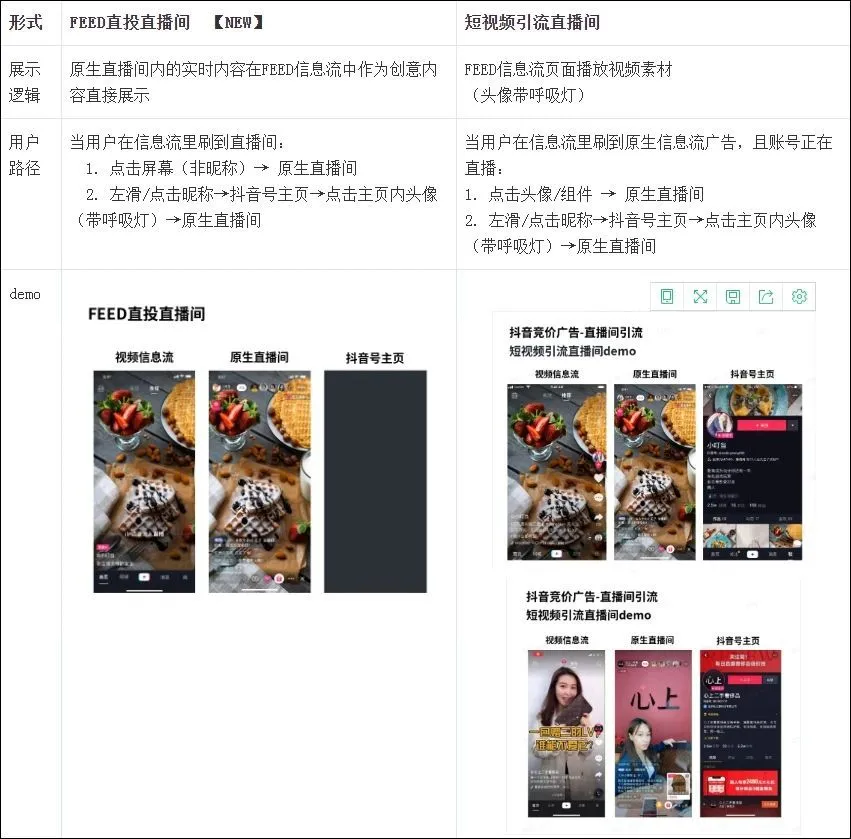Screen dimensions: 851x839
Task: Open the comment bubble icon on the feed video
Action: tap(598, 497)
